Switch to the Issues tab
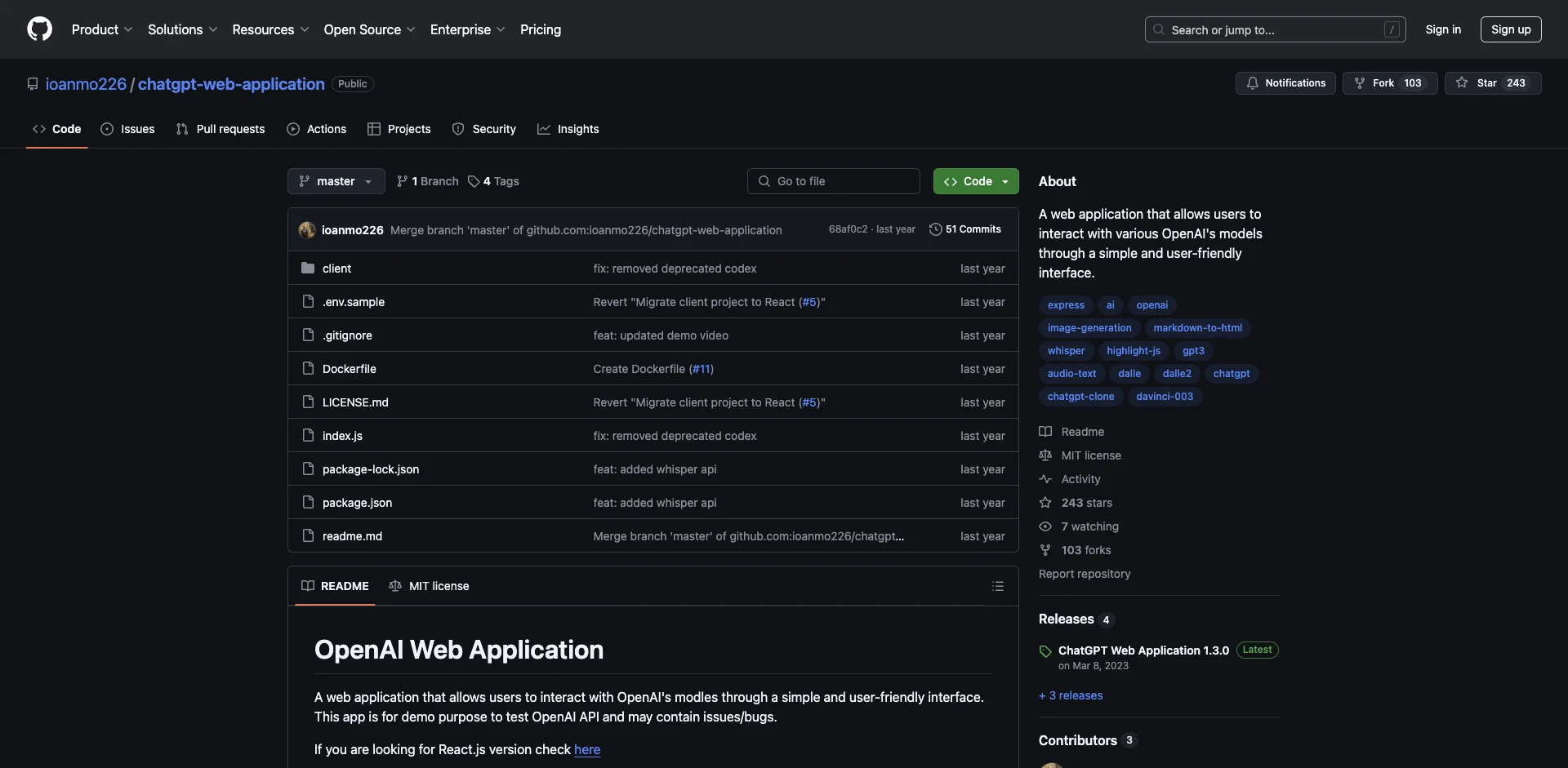 click(x=127, y=129)
